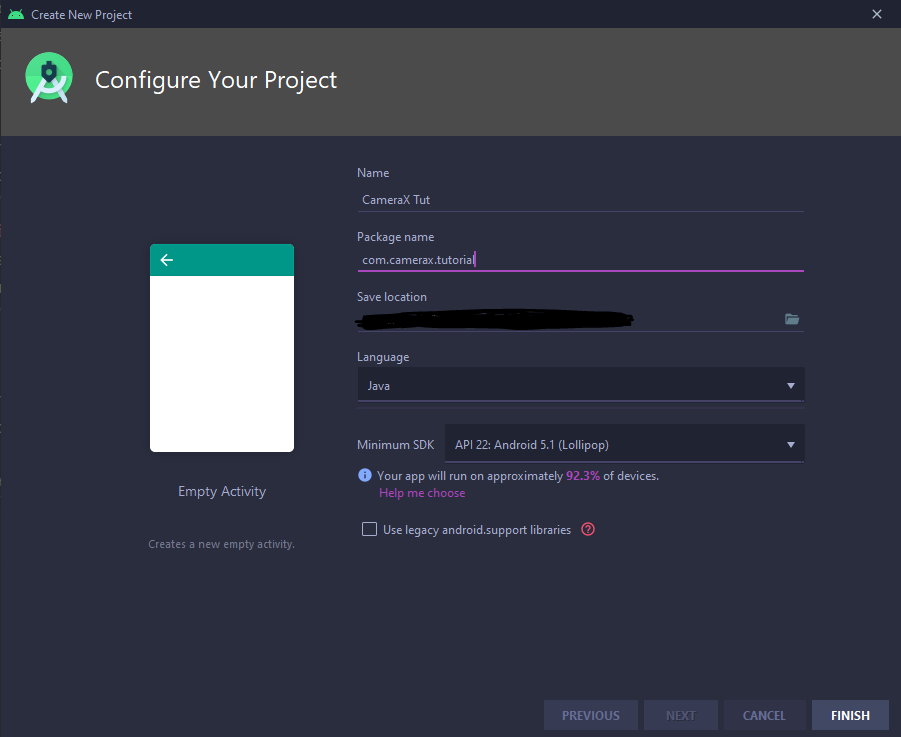Image resolution: width=901 pixels, height=737 pixels.
Task: Go back with the PREVIOUS button
Action: (x=591, y=715)
